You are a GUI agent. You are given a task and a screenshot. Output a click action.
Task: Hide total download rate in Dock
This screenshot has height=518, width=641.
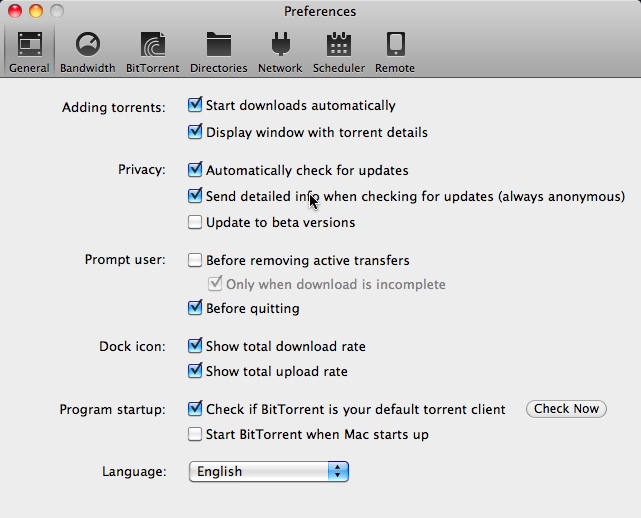[x=195, y=346]
